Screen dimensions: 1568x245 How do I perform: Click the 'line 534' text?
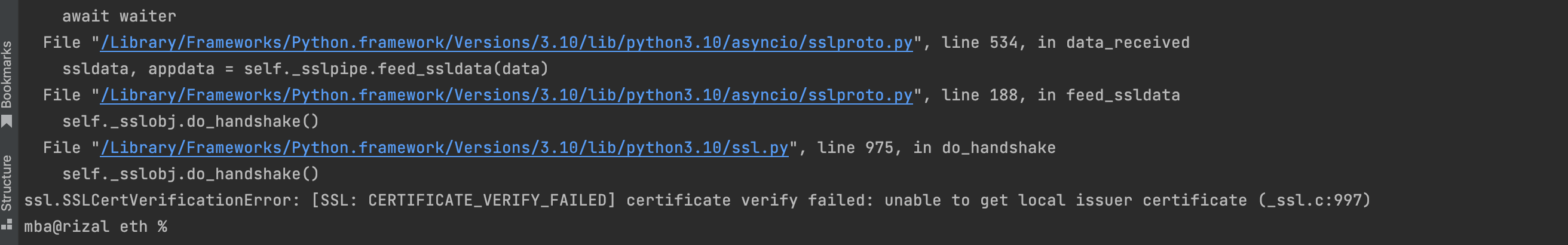[979, 42]
